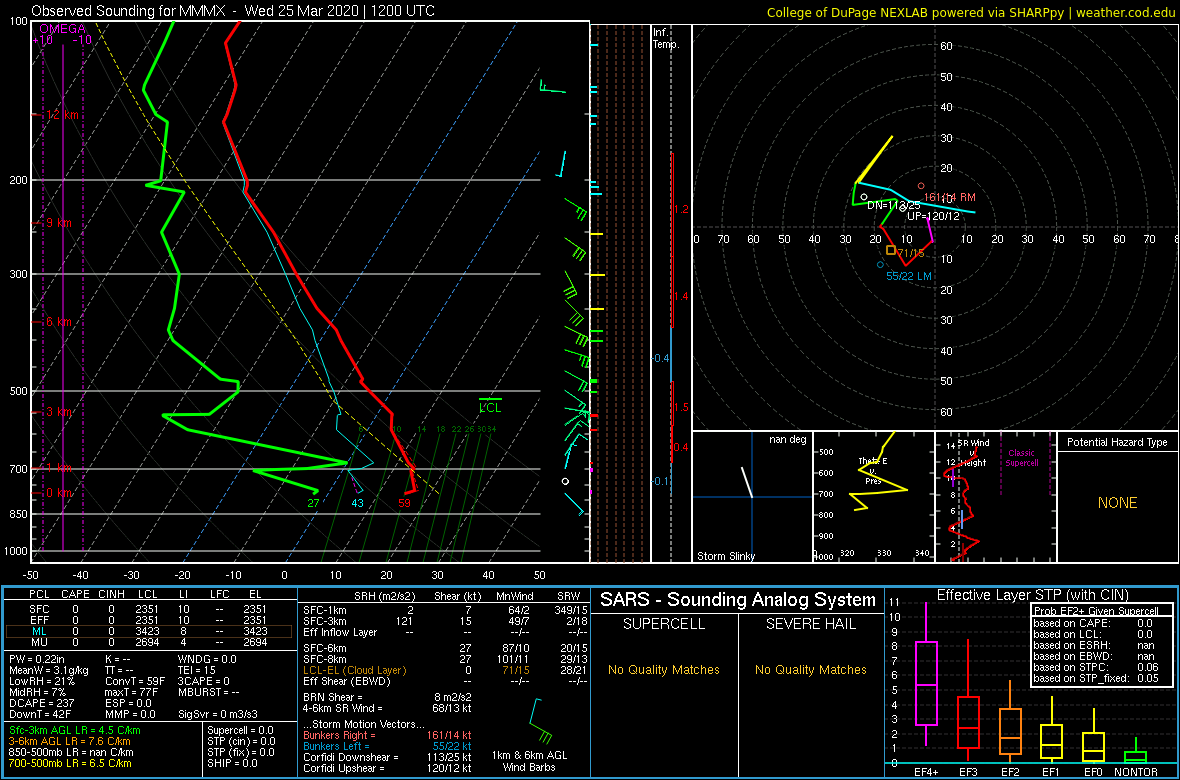Click the BRN Shear = label
Image resolution: width=1180 pixels, height=780 pixels.
[x=333, y=697]
